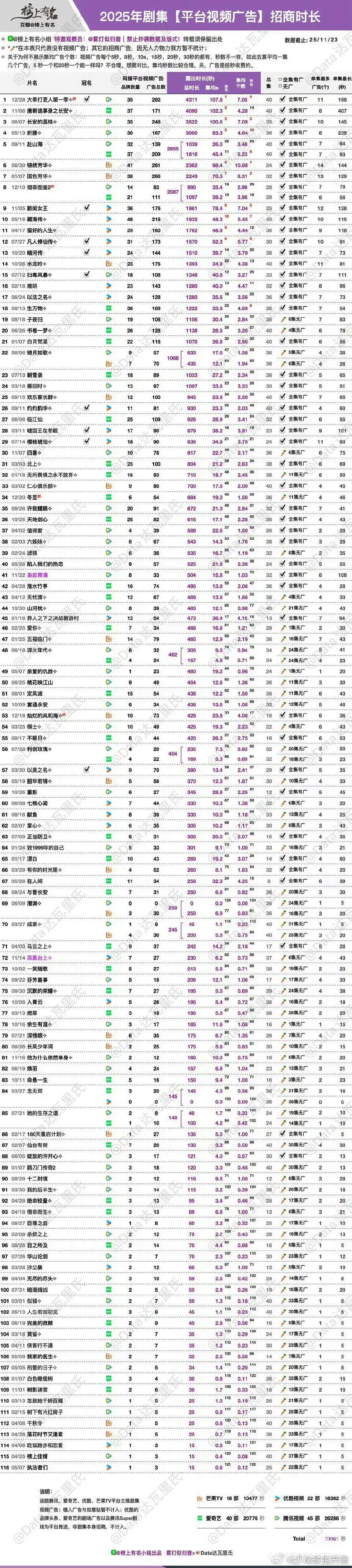
Task: Click the 冠名 column header
Action: coord(86,83)
